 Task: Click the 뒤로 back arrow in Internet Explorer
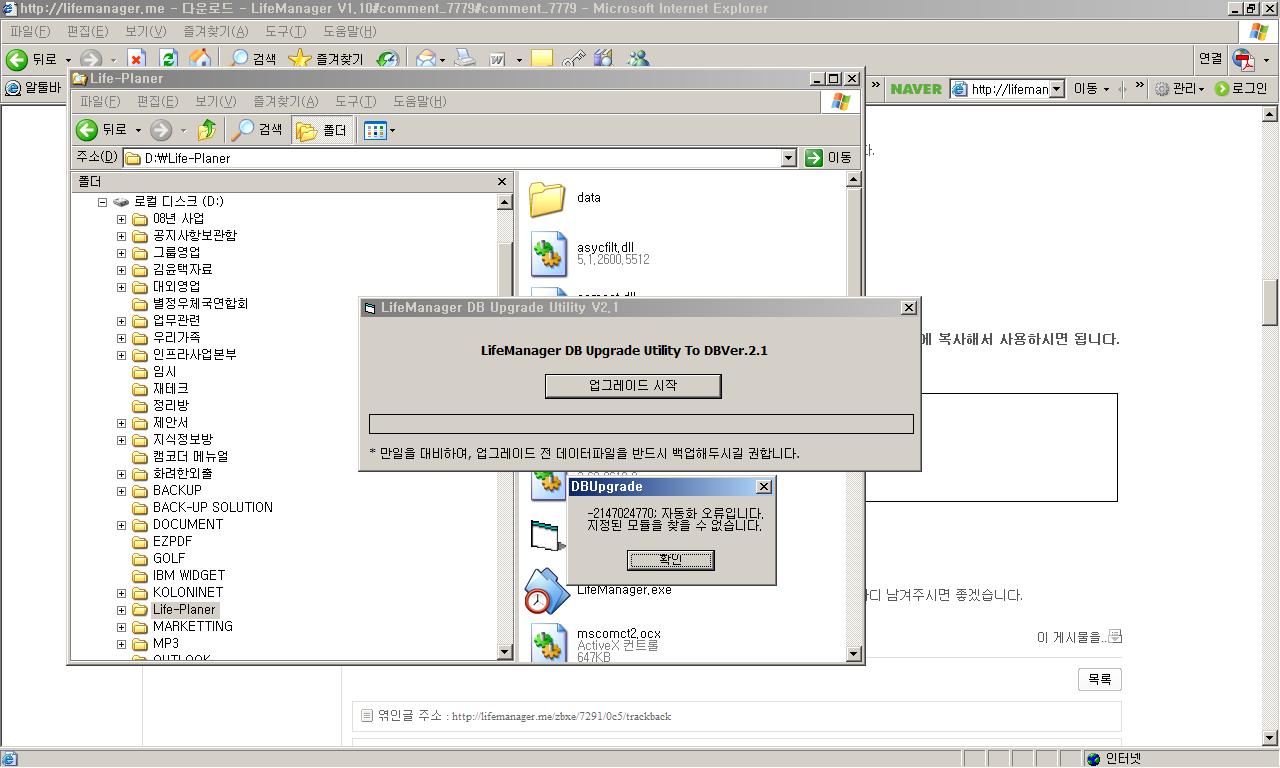click(x=17, y=60)
